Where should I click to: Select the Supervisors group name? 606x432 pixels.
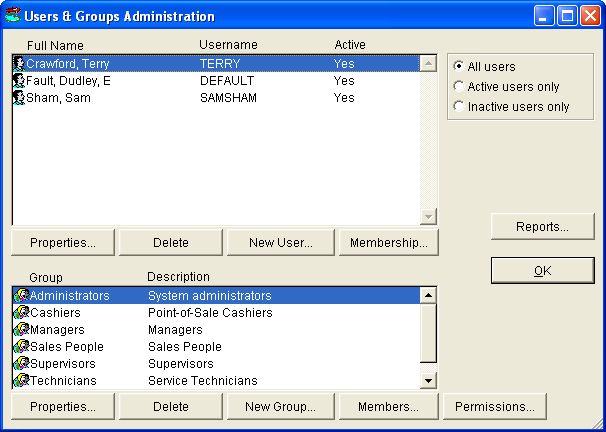[63, 363]
